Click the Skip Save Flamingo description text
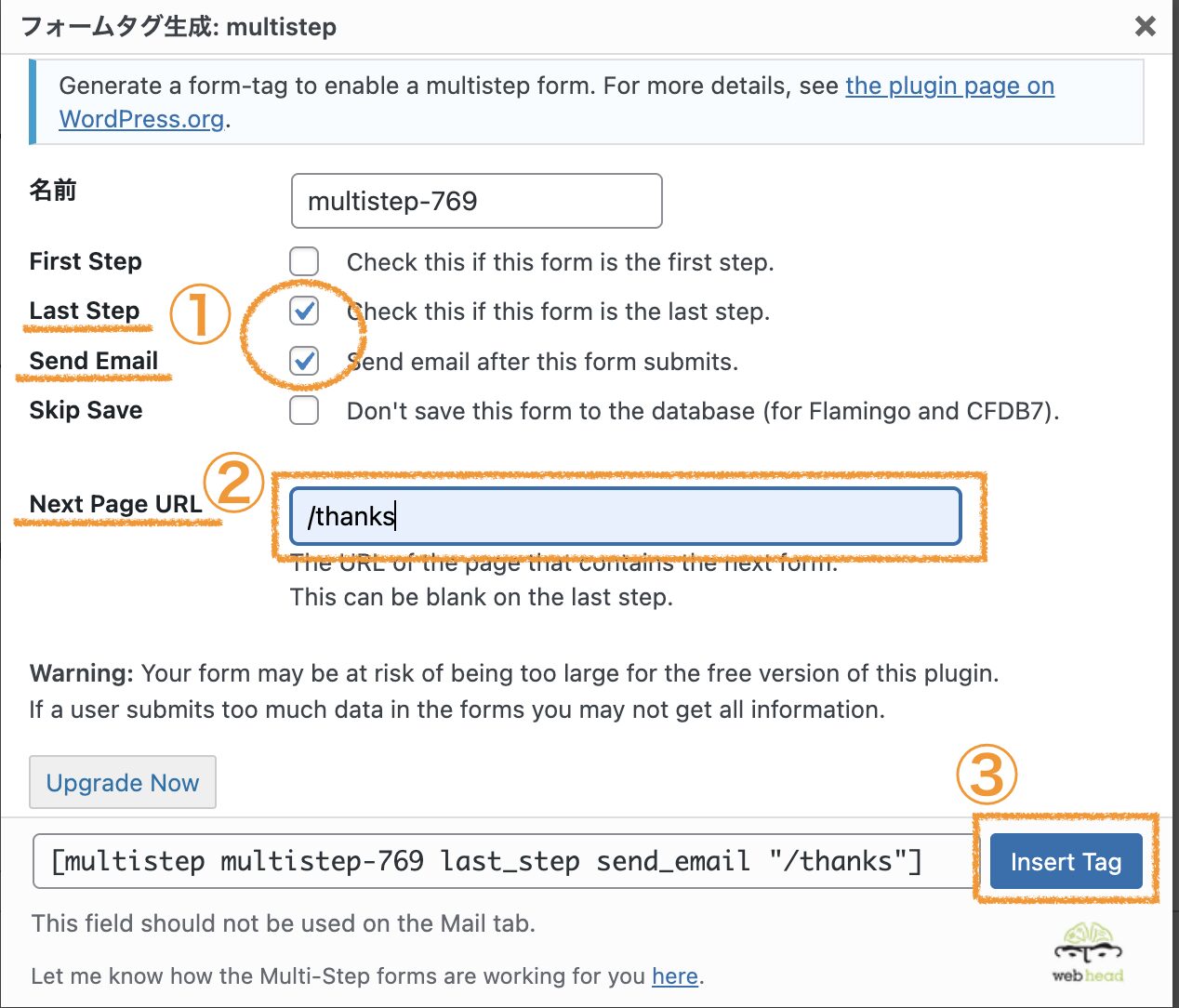 702,410
